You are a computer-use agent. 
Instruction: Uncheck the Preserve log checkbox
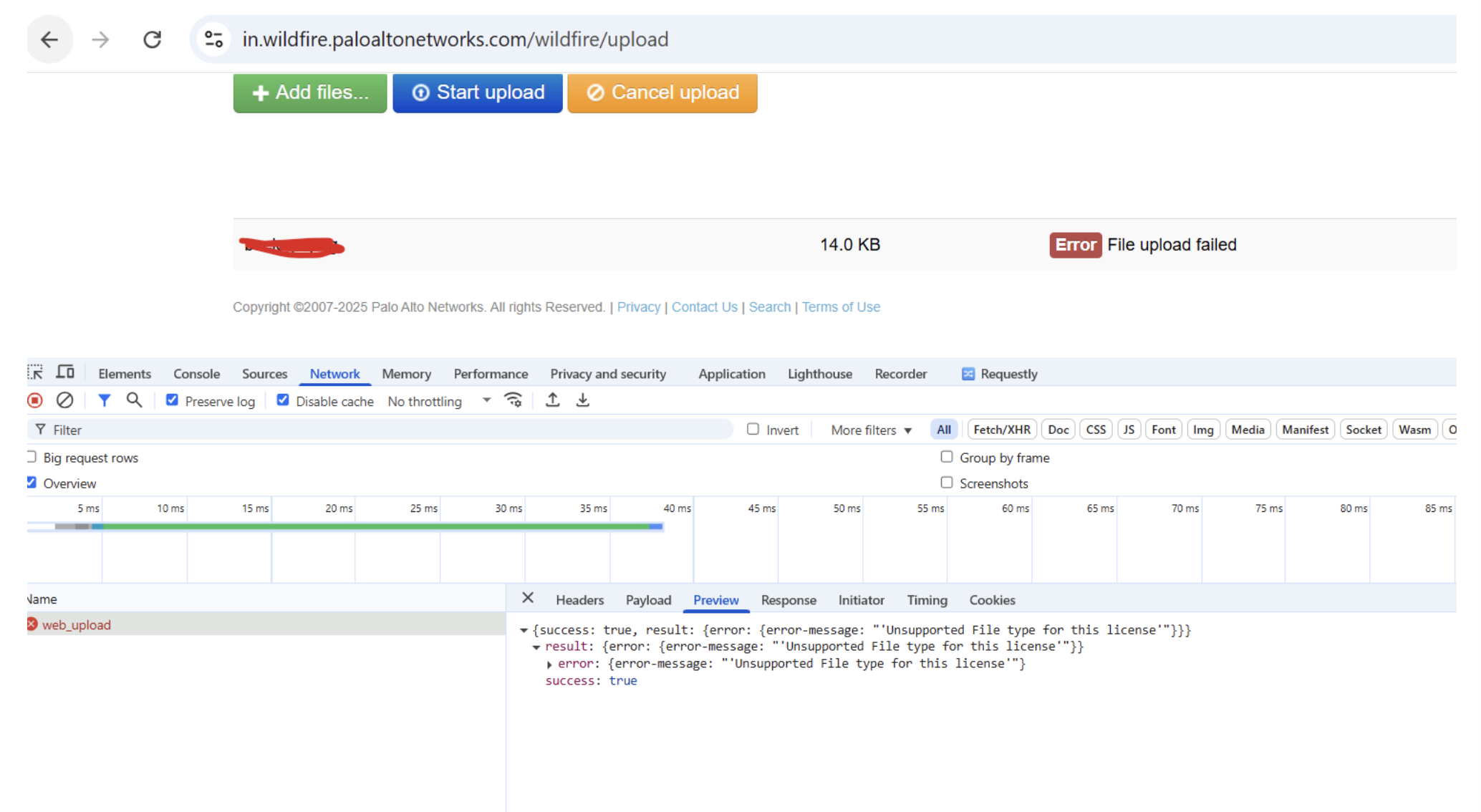pos(172,400)
